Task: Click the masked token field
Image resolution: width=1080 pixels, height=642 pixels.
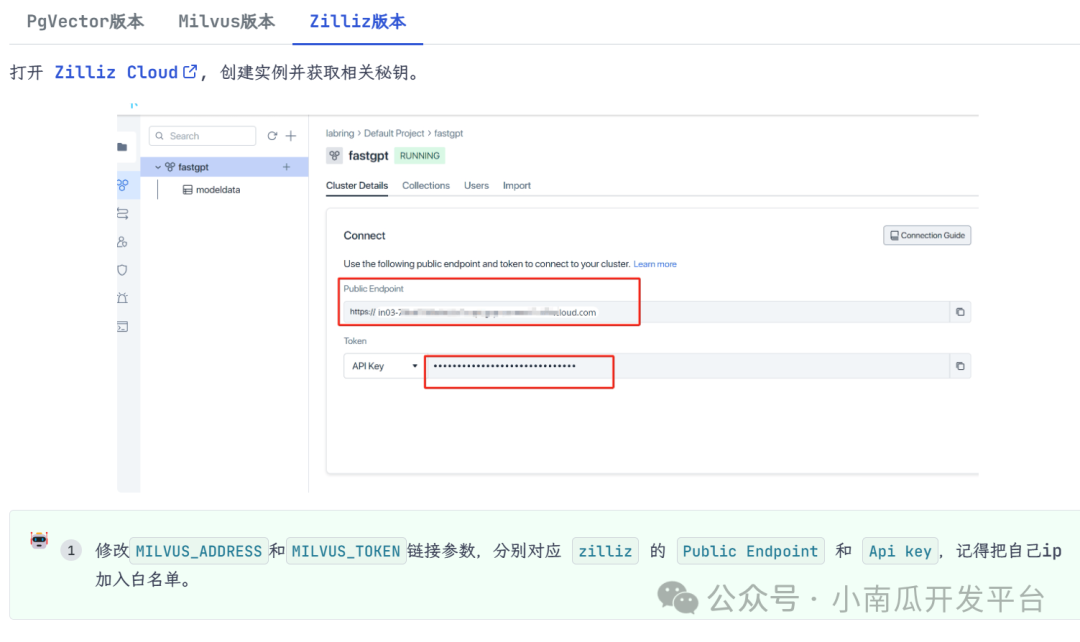Action: click(x=687, y=366)
